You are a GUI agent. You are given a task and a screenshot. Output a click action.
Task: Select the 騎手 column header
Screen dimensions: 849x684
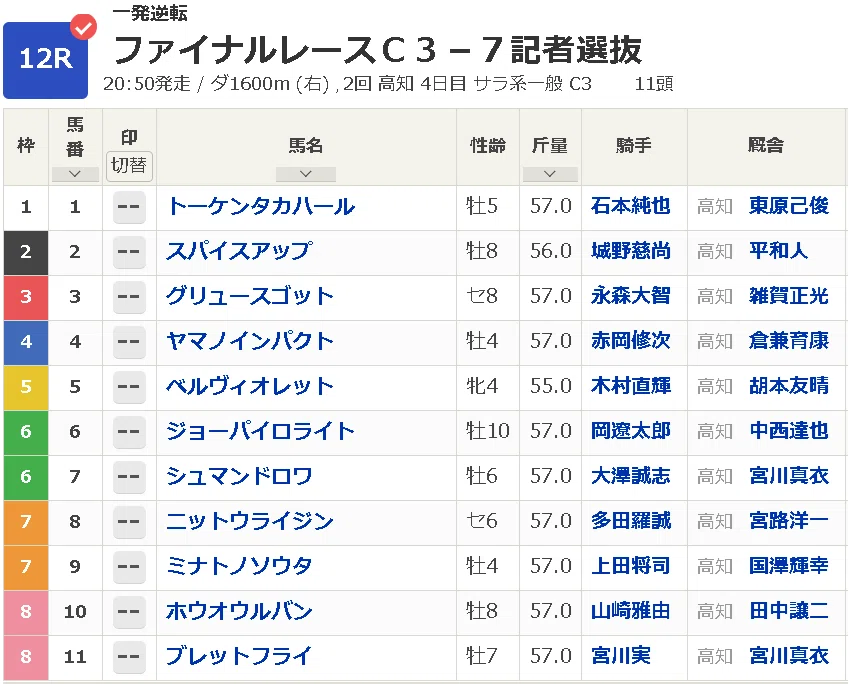pos(634,146)
